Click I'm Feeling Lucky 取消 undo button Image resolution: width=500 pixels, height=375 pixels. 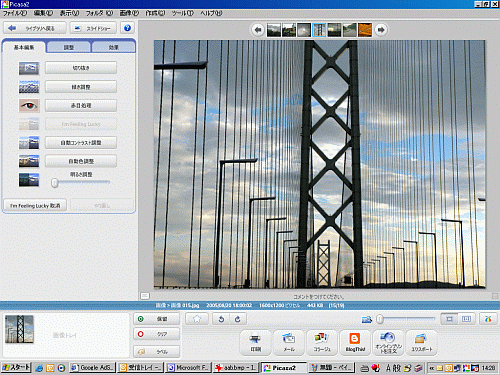click(35, 206)
